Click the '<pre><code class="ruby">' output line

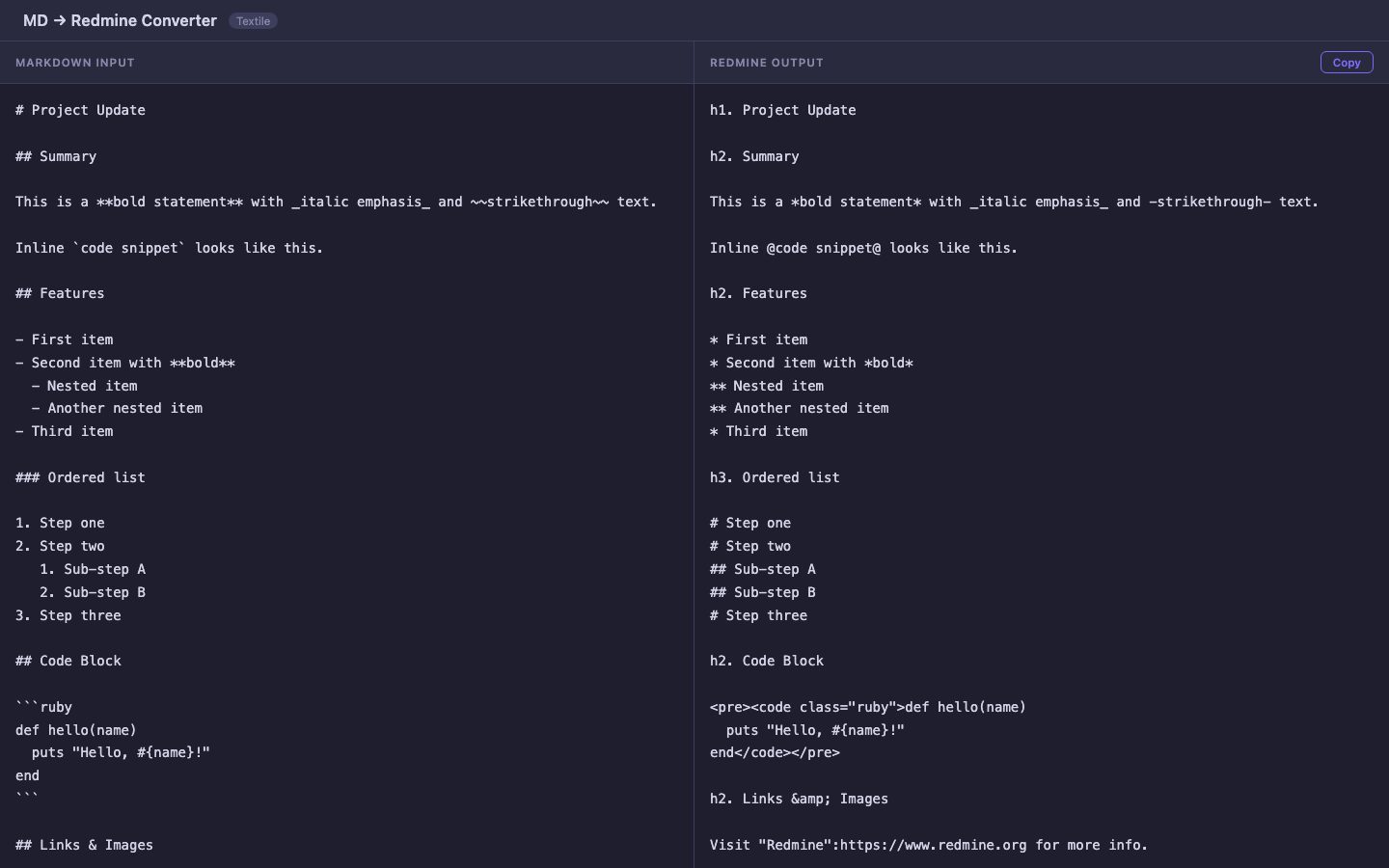[868, 707]
